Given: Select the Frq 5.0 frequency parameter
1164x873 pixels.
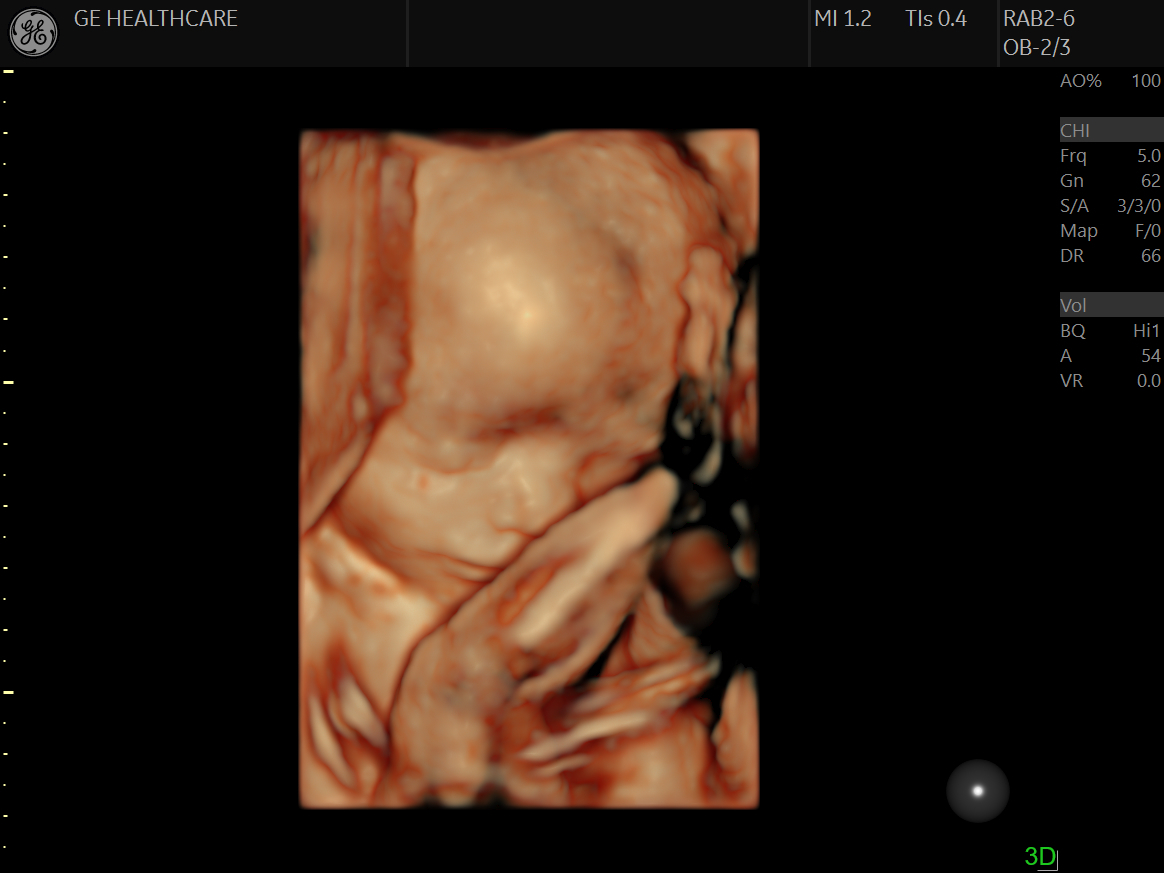Looking at the screenshot, I should click(x=1110, y=156).
